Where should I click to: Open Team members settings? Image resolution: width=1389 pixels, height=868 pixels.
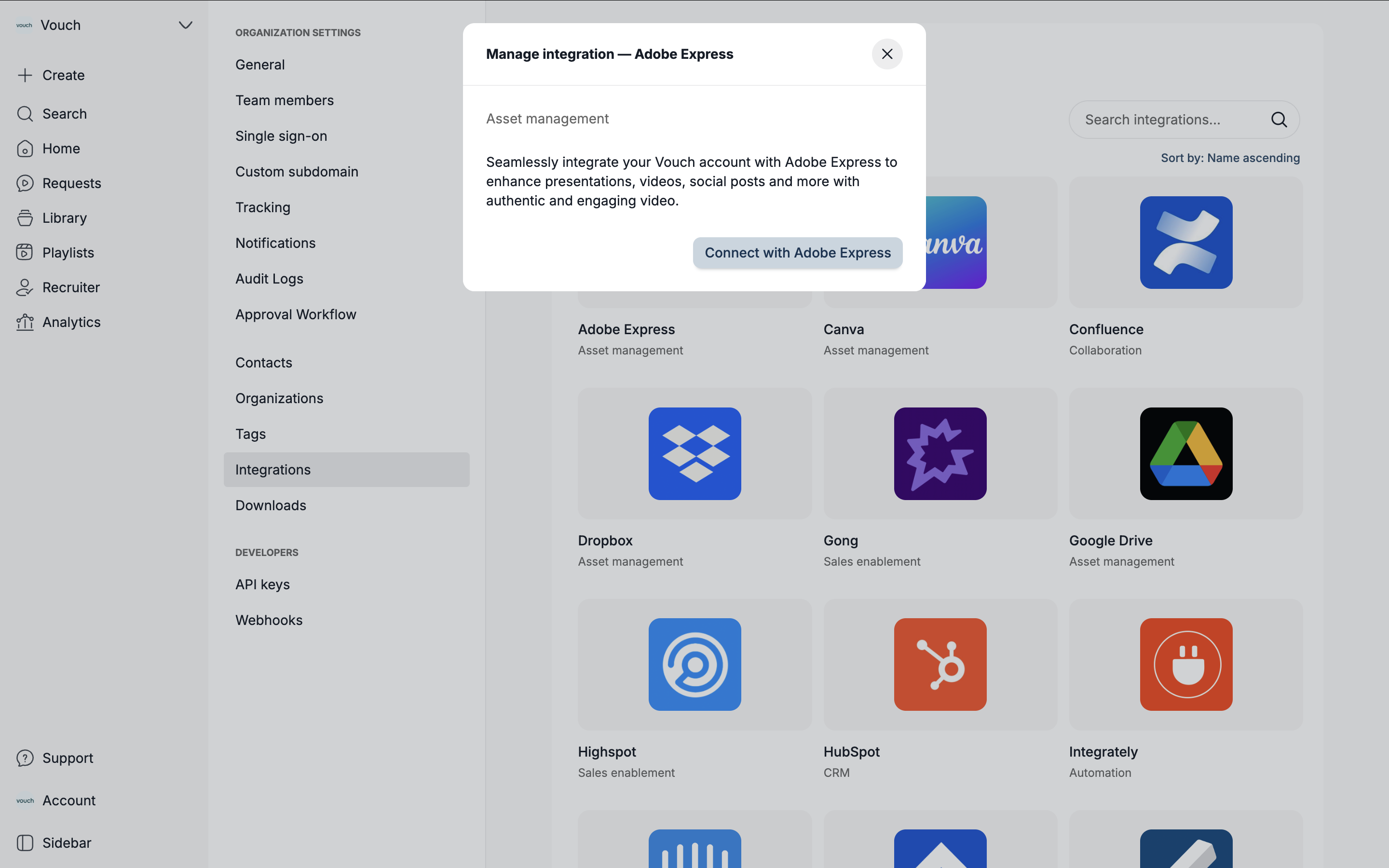tap(346, 100)
